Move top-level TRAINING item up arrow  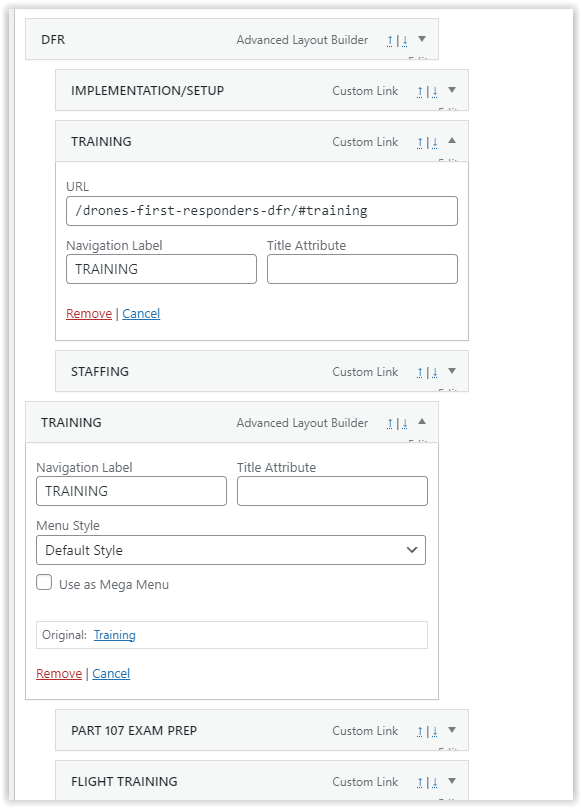pos(390,423)
